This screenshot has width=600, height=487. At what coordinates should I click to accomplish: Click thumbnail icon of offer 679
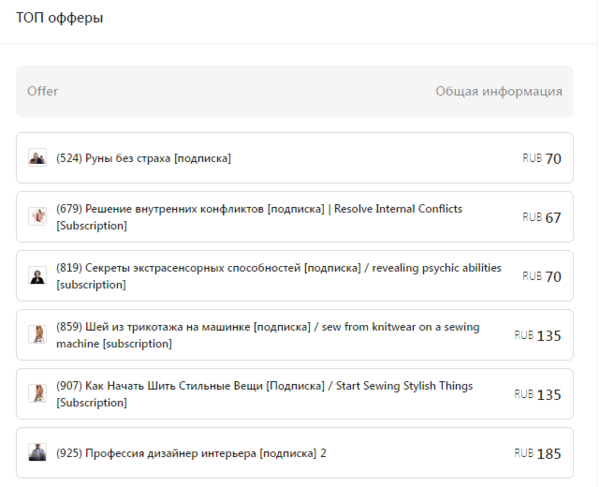coord(37,217)
